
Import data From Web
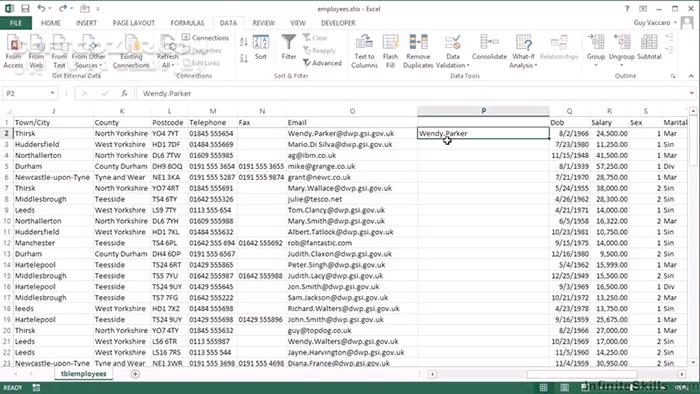click(36, 52)
